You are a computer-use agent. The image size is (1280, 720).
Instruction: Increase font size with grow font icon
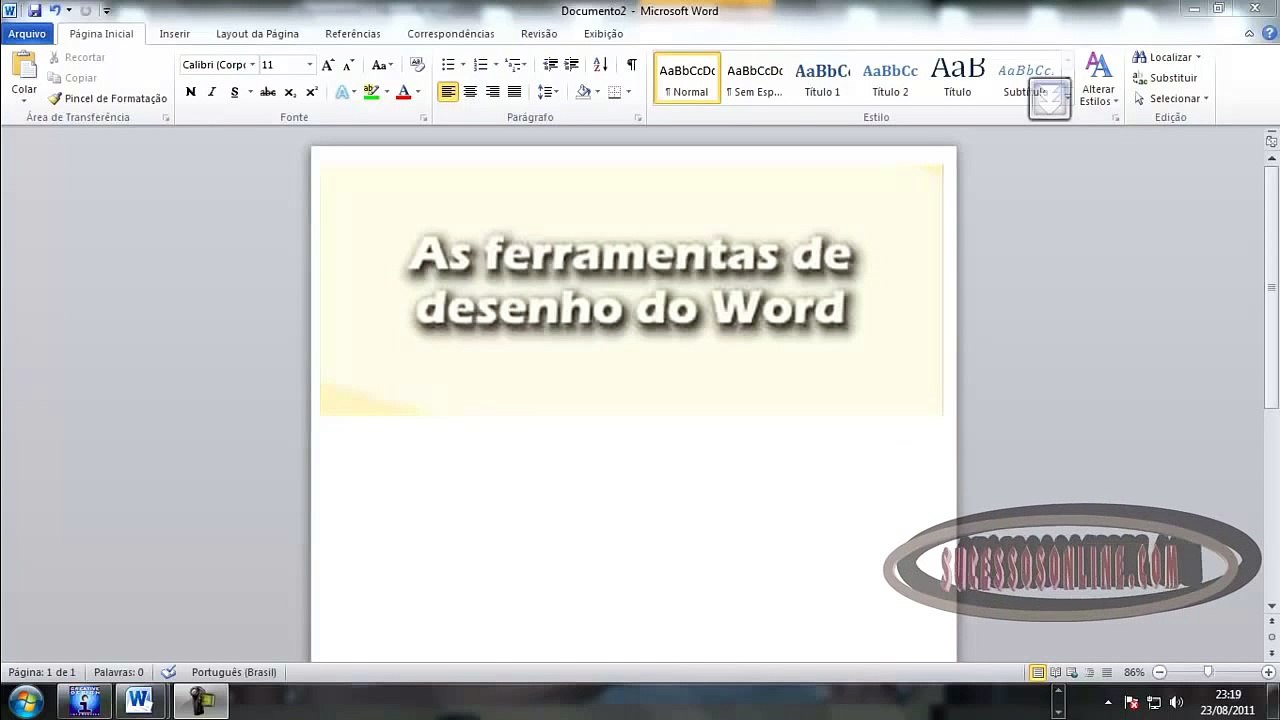point(327,65)
